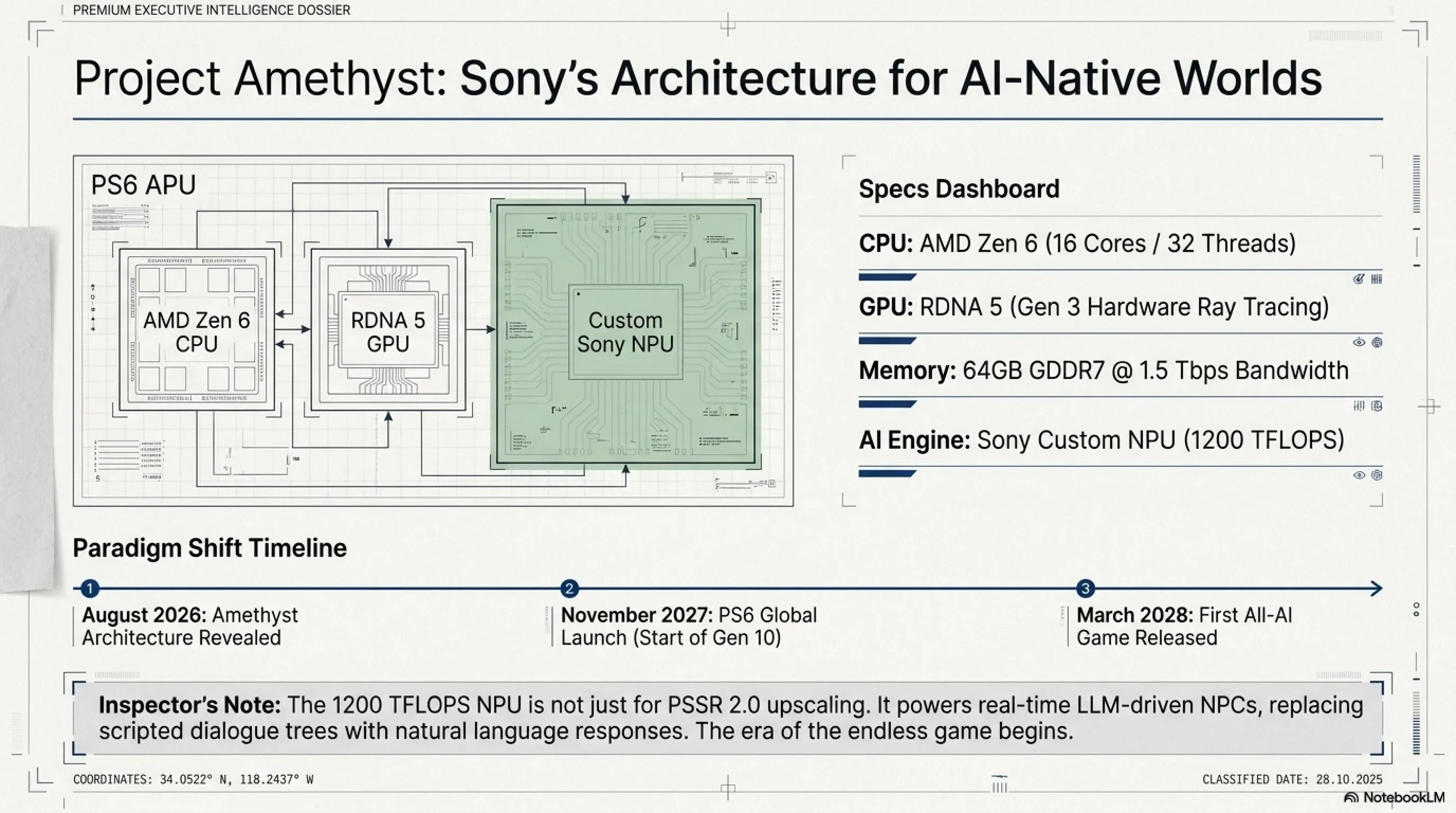Click the eye icon under the GPU spec

pyautogui.click(x=1359, y=342)
